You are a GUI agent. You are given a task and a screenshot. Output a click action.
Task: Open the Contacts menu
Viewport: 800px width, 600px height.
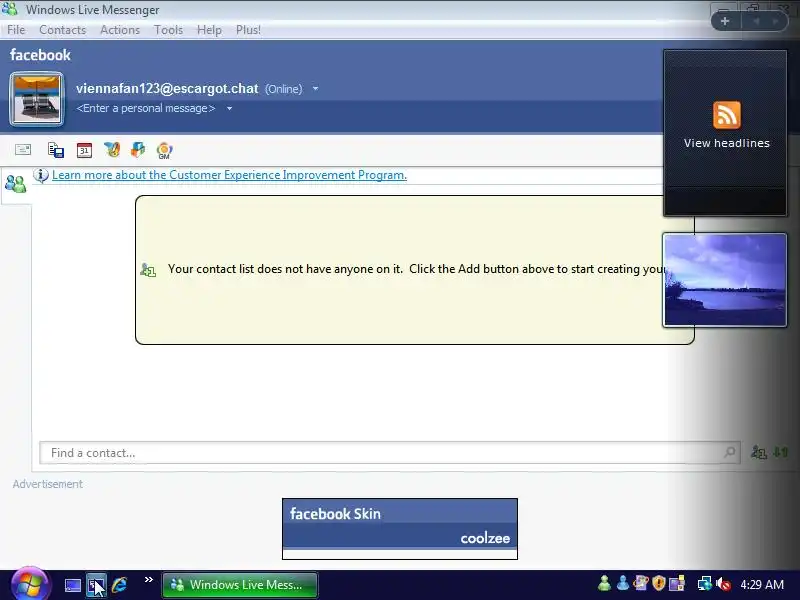(x=63, y=30)
